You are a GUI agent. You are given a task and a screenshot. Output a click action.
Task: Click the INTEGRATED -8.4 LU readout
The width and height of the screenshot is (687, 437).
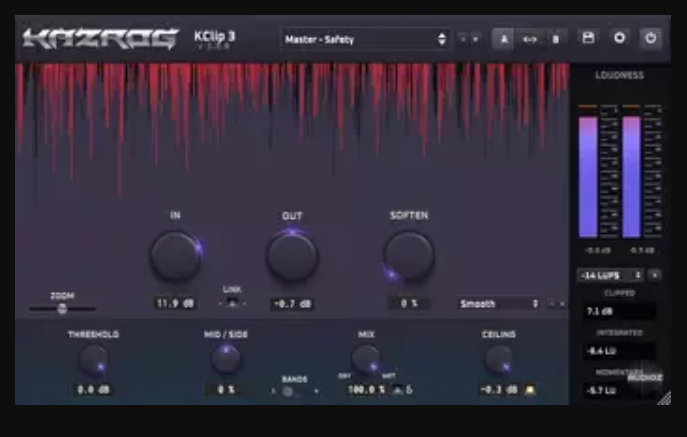pos(620,351)
